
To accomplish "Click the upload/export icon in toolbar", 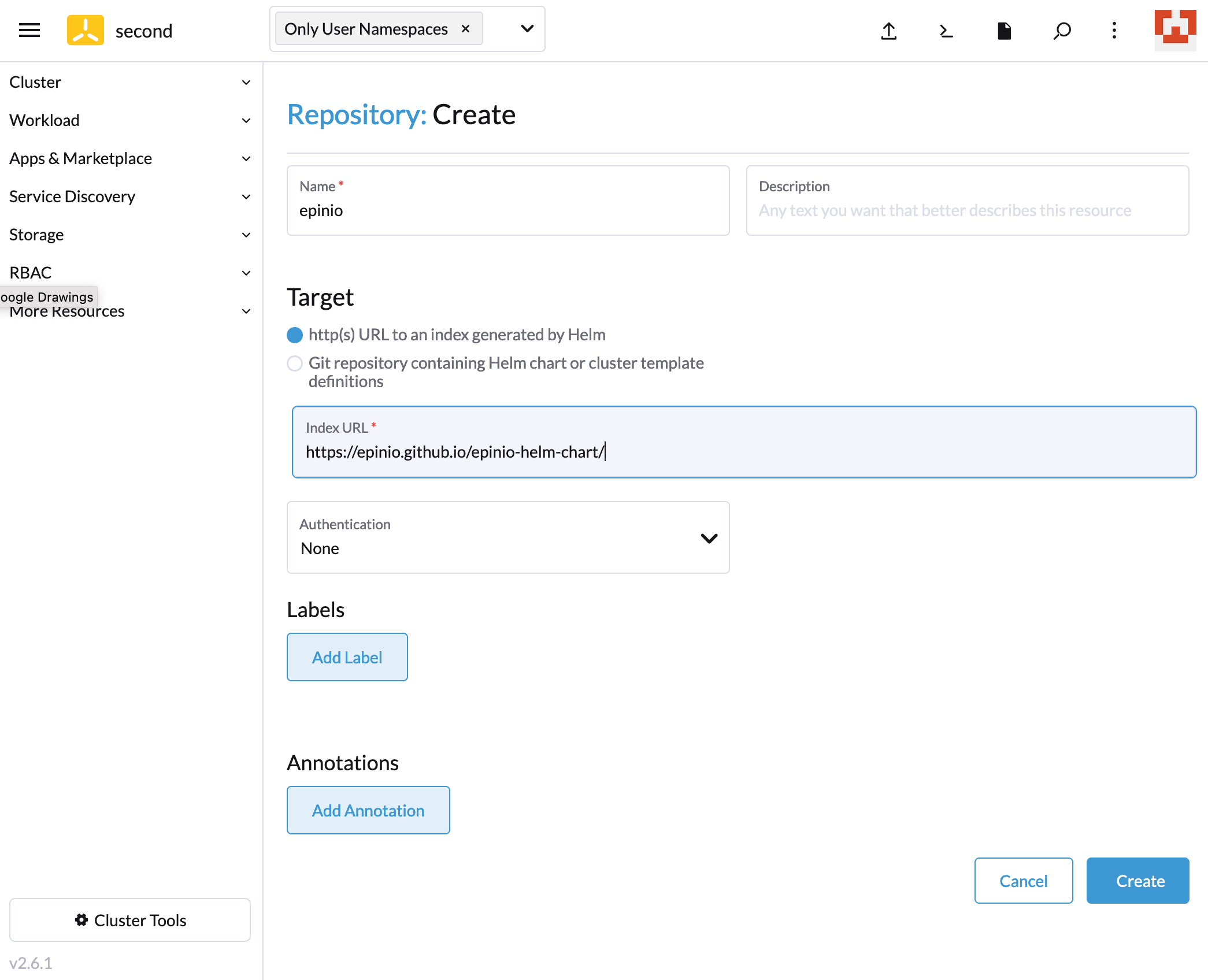I will pyautogui.click(x=889, y=31).
